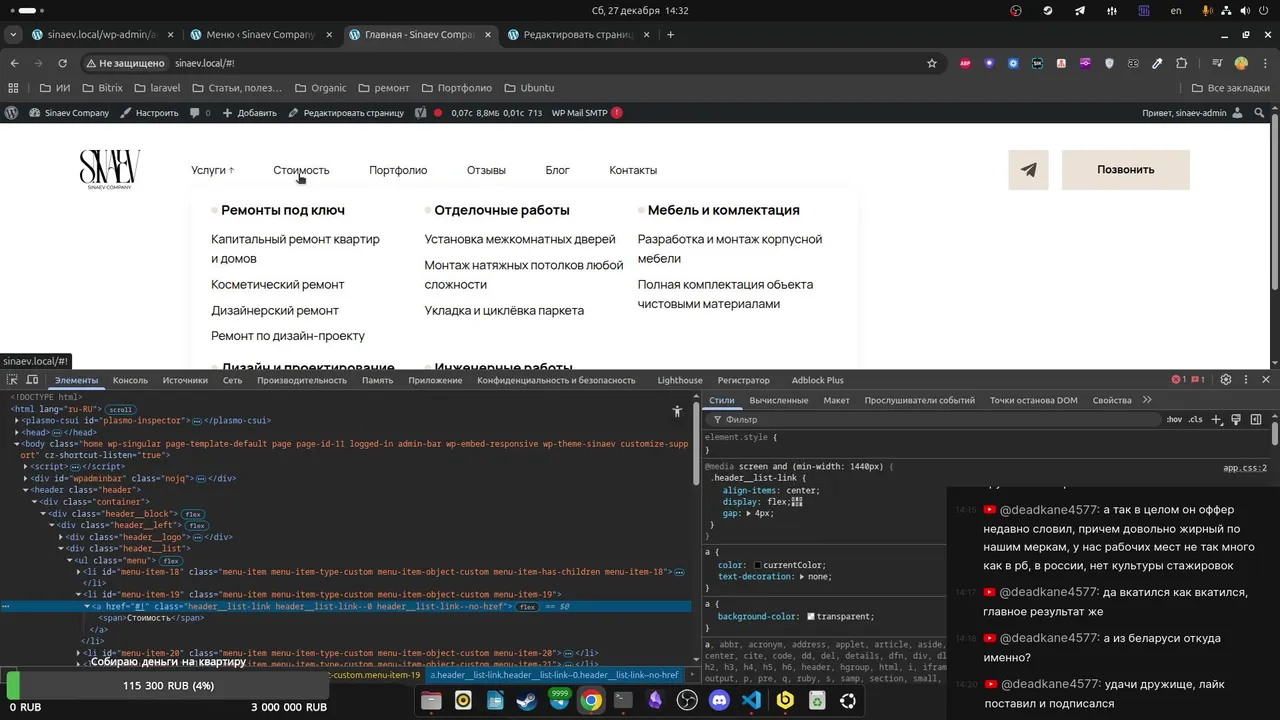Click the Sinaev Company logo
1280x720 pixels.
[x=110, y=169]
